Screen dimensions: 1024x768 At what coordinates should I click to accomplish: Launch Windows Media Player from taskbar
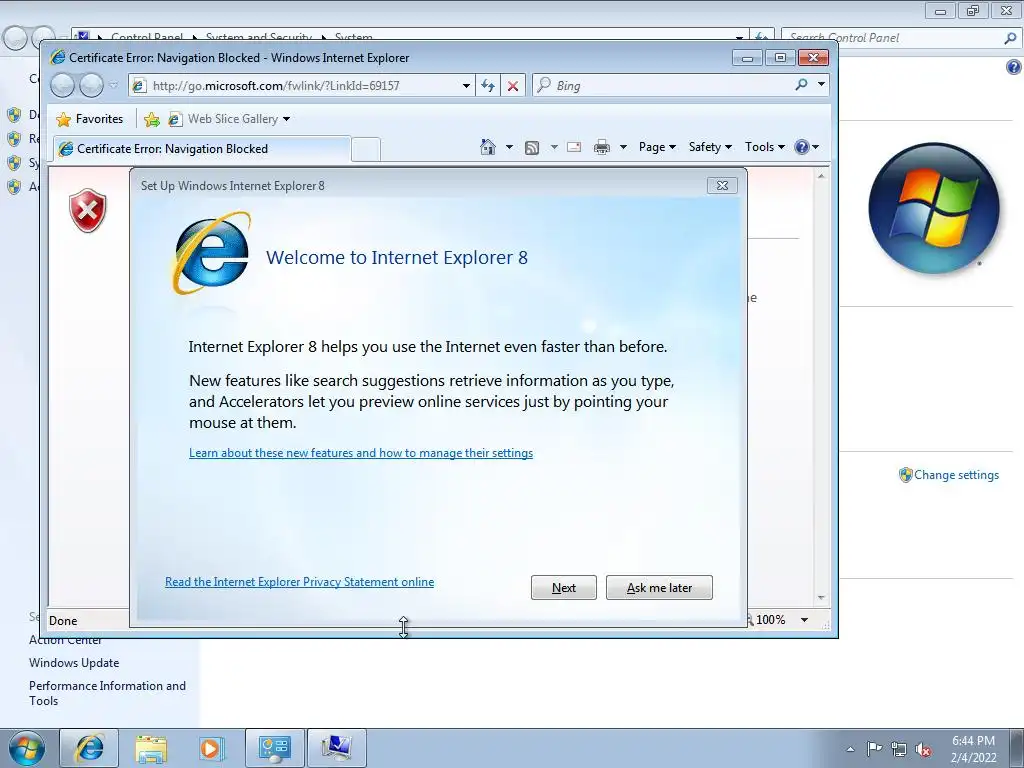click(212, 748)
